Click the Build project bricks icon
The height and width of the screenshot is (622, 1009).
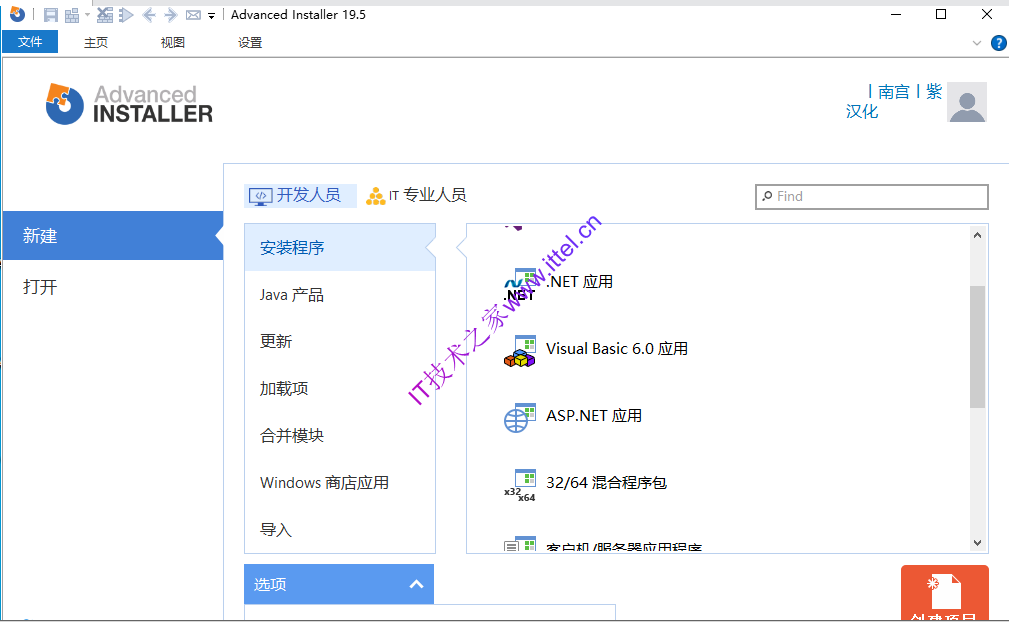(x=71, y=15)
